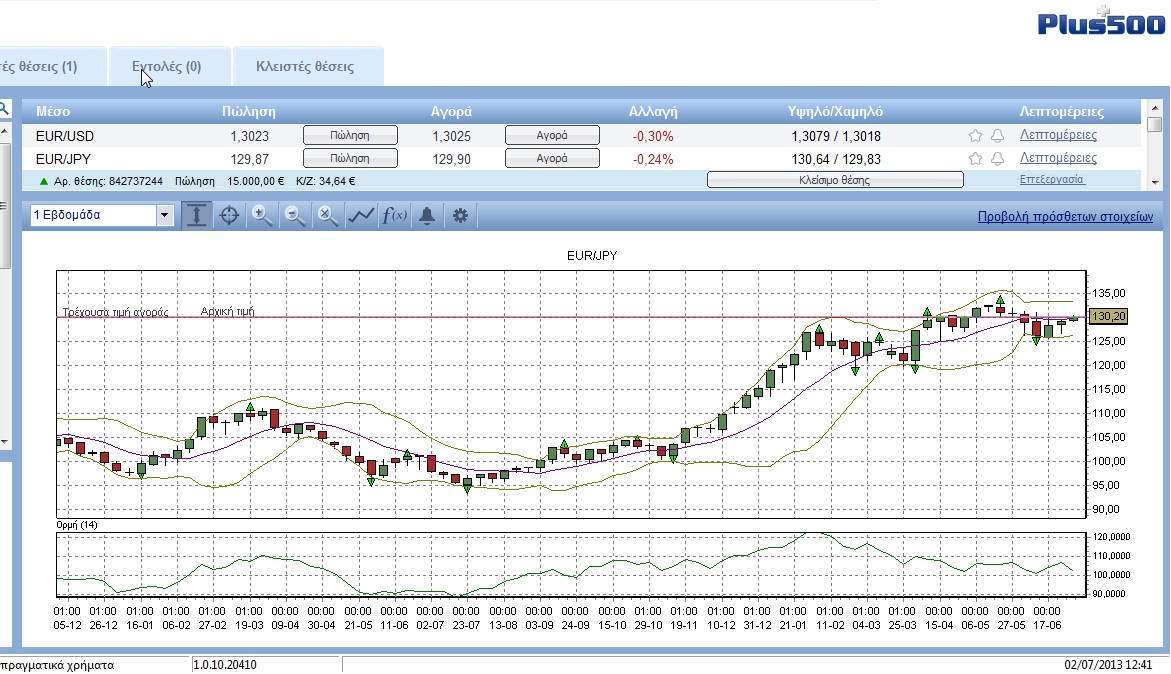Open the 1 Εβδομάδα timeframe dropdown

tap(165, 216)
